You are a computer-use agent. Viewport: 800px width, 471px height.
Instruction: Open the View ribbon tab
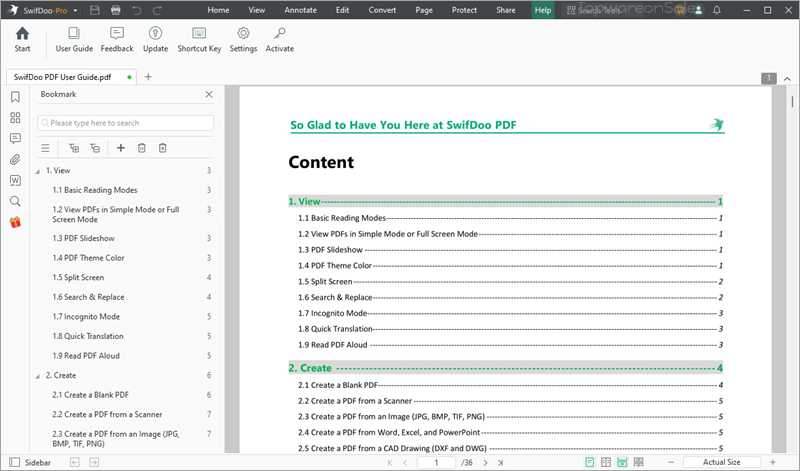click(257, 10)
